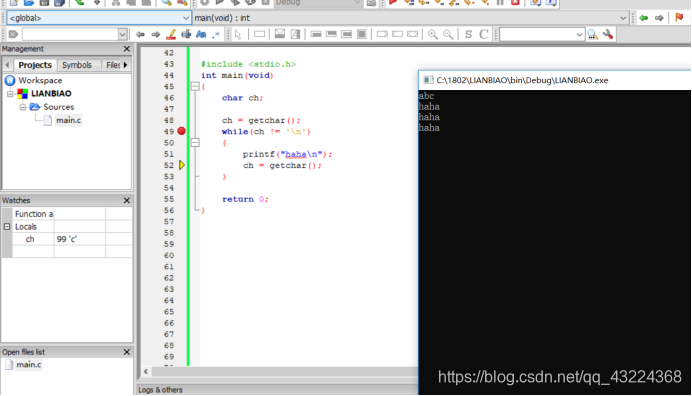Viewport: 692px width, 396px height.
Task: Choose the plain rectangle instruction tool
Action: coord(260,34)
